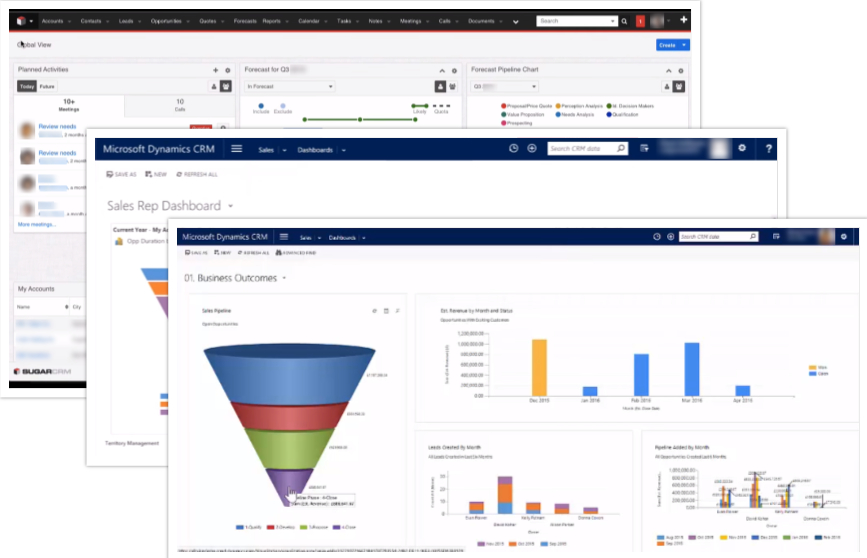Open the 01. Business Outcomes dashboard dropdown
867x558 pixels.
(x=284, y=278)
